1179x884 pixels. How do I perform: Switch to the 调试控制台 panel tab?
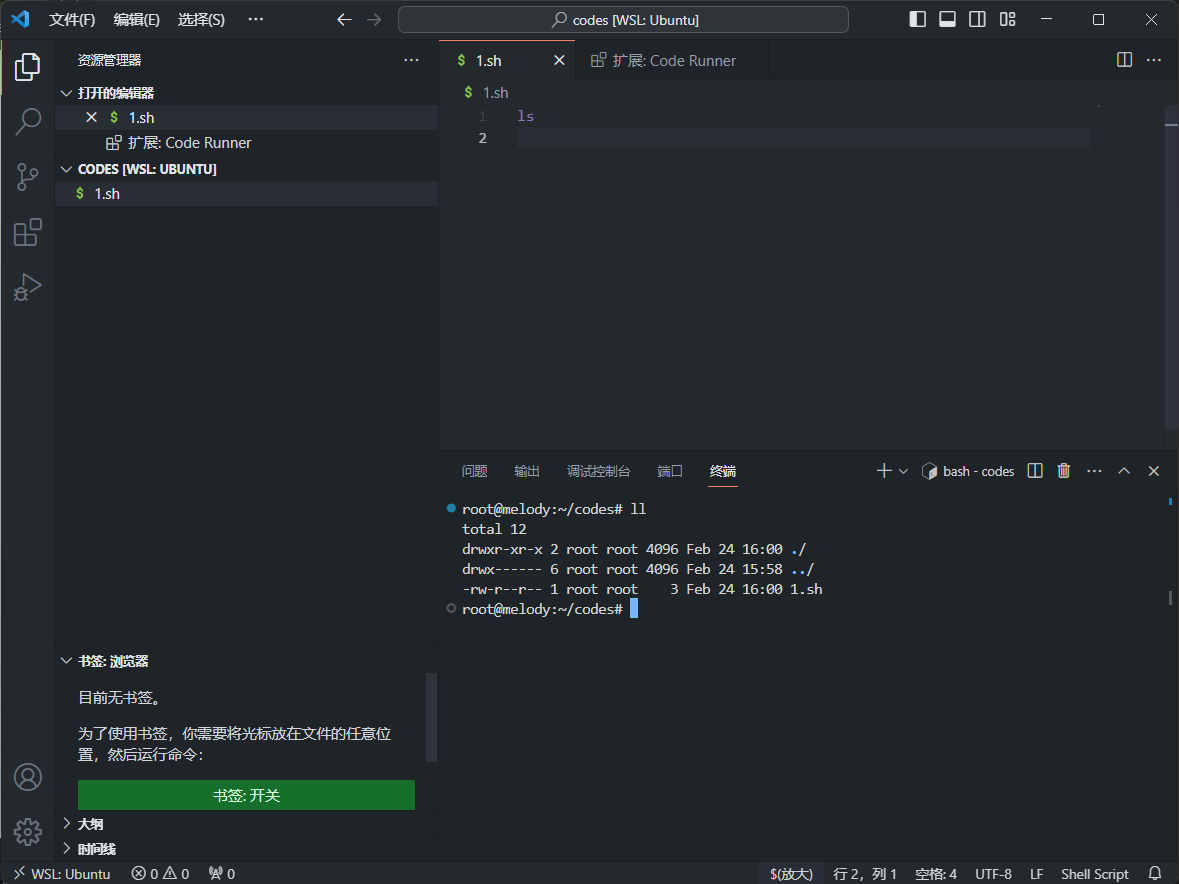tap(599, 471)
